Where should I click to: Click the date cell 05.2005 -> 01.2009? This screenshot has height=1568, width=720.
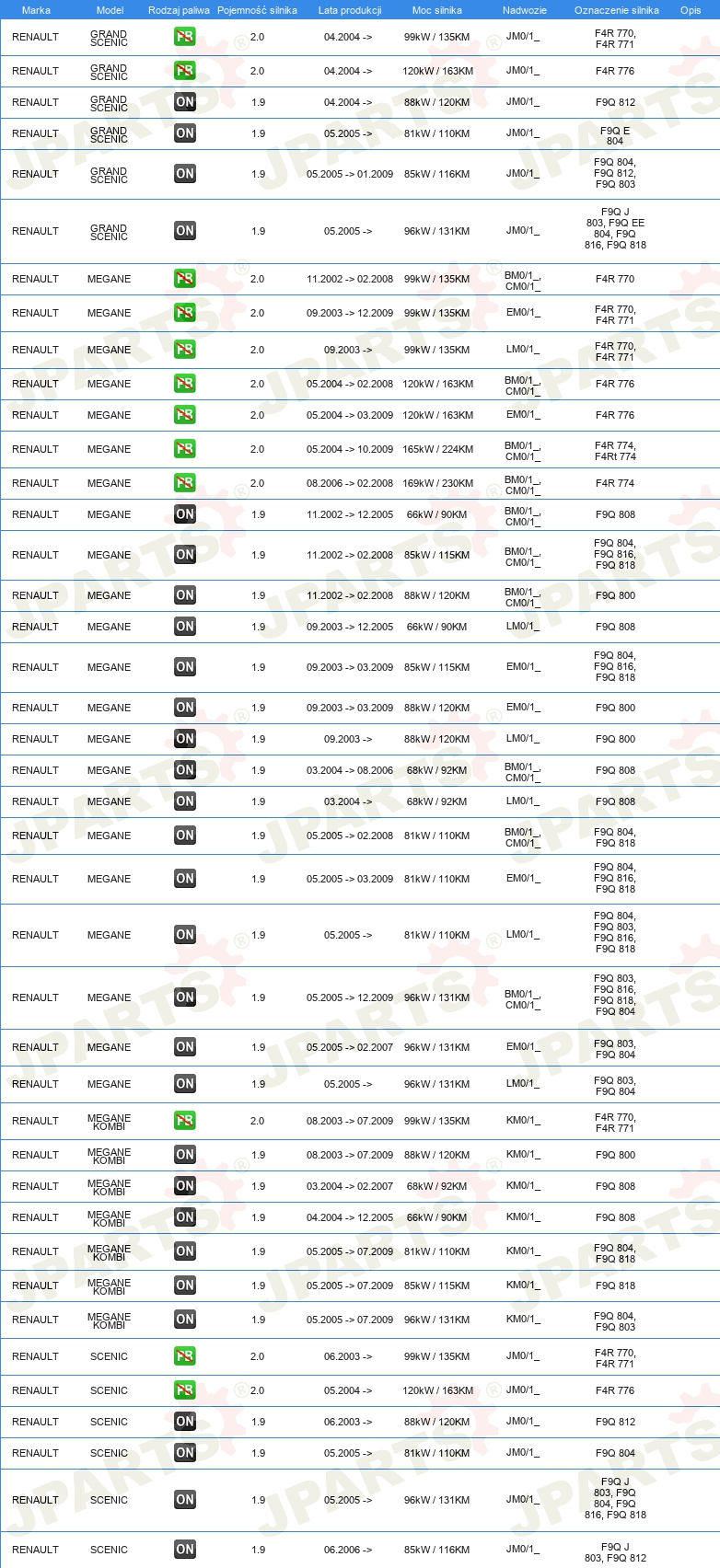click(350, 174)
